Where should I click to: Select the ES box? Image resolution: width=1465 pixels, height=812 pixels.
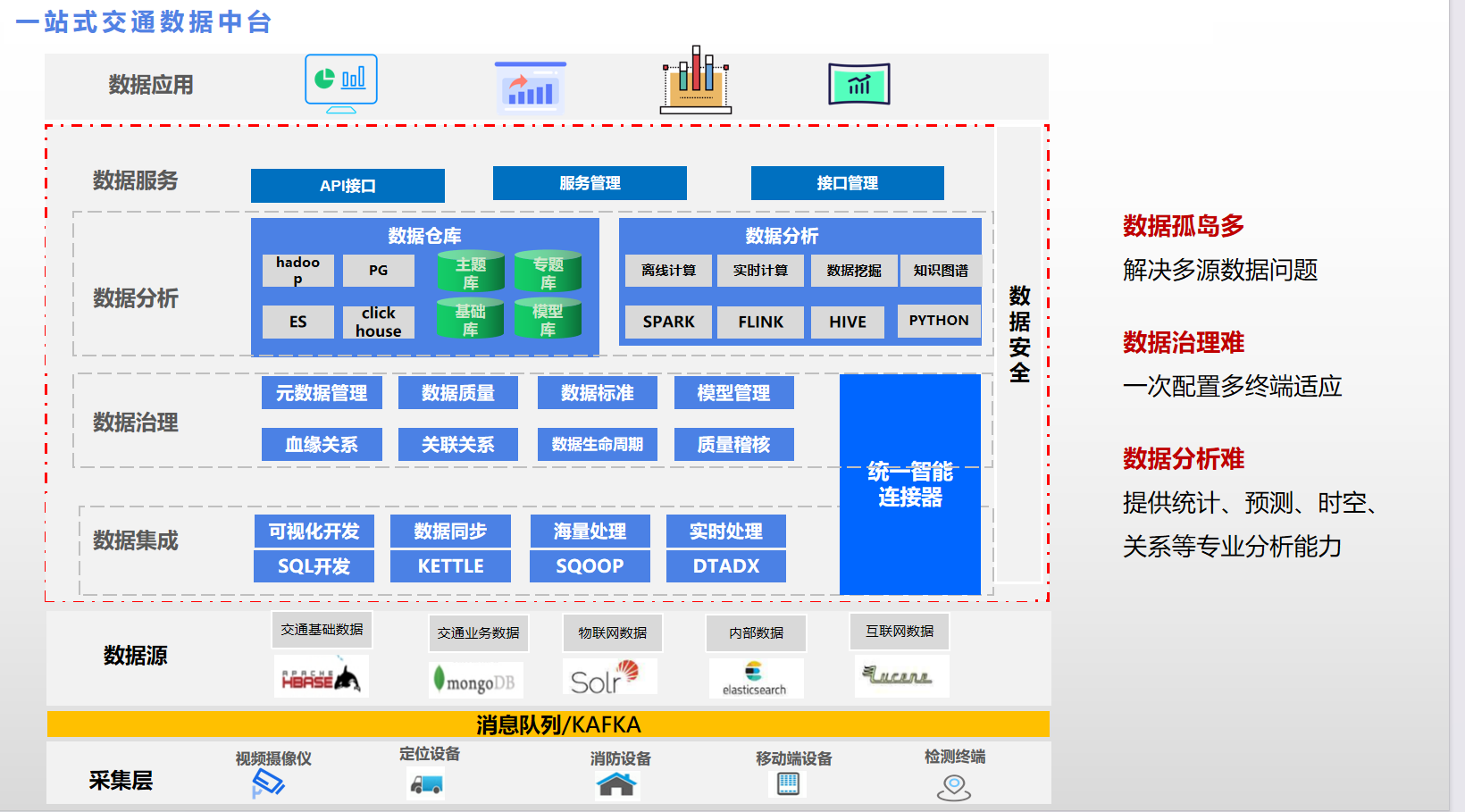(x=297, y=322)
